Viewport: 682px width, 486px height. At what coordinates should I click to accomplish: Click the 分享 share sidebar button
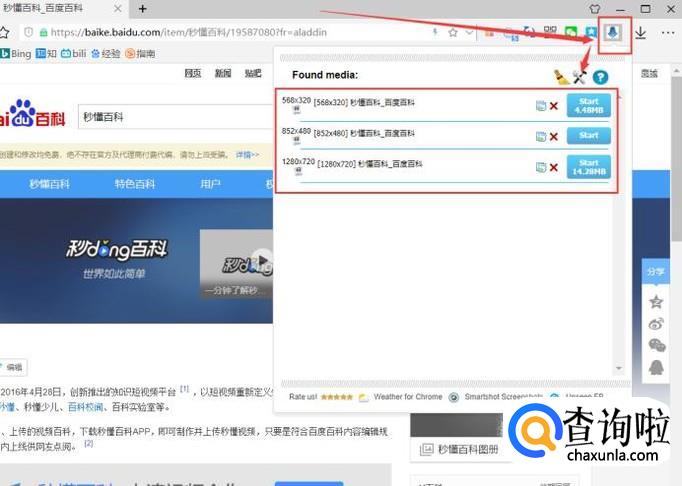(x=655, y=271)
